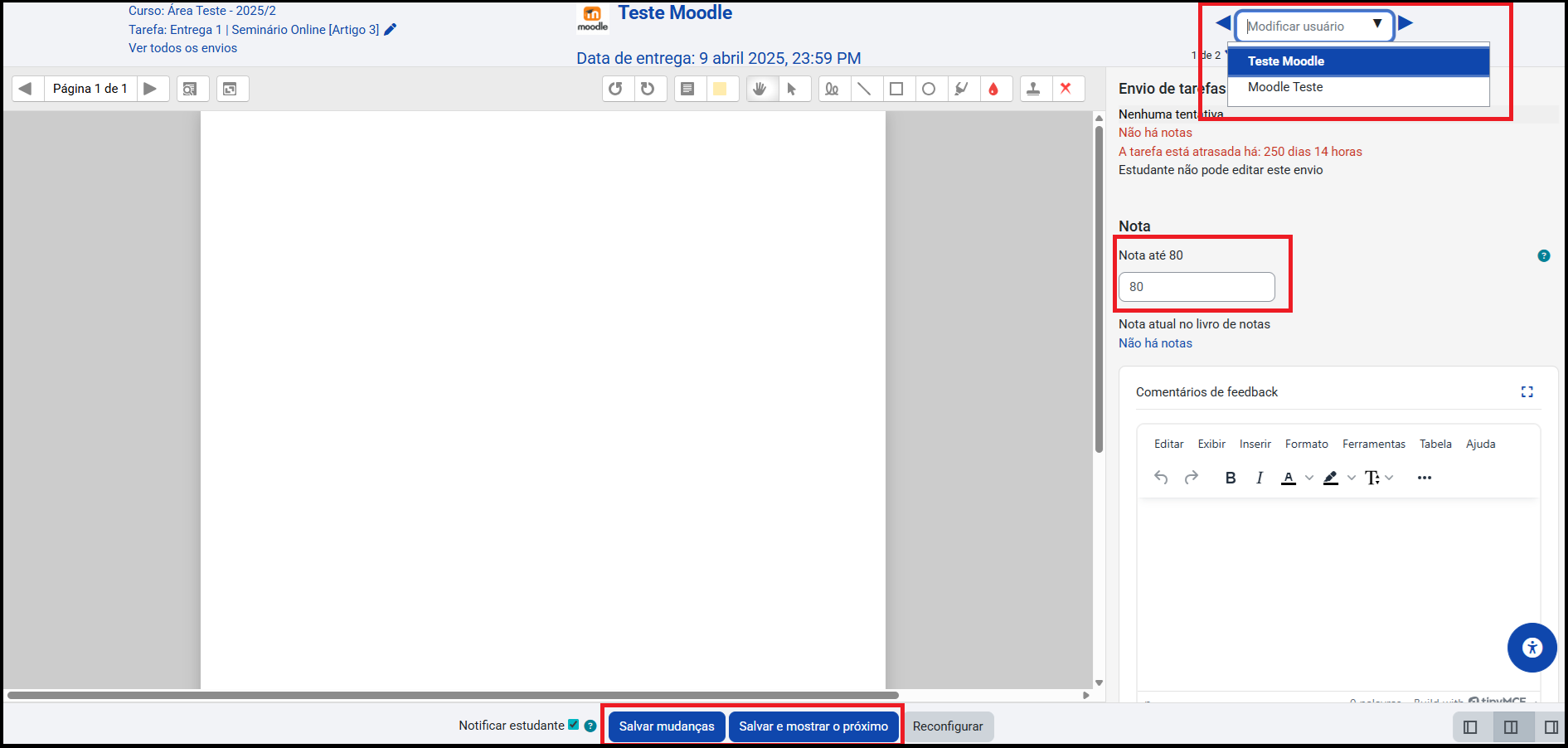Click Salvar mudanças button

point(666,726)
